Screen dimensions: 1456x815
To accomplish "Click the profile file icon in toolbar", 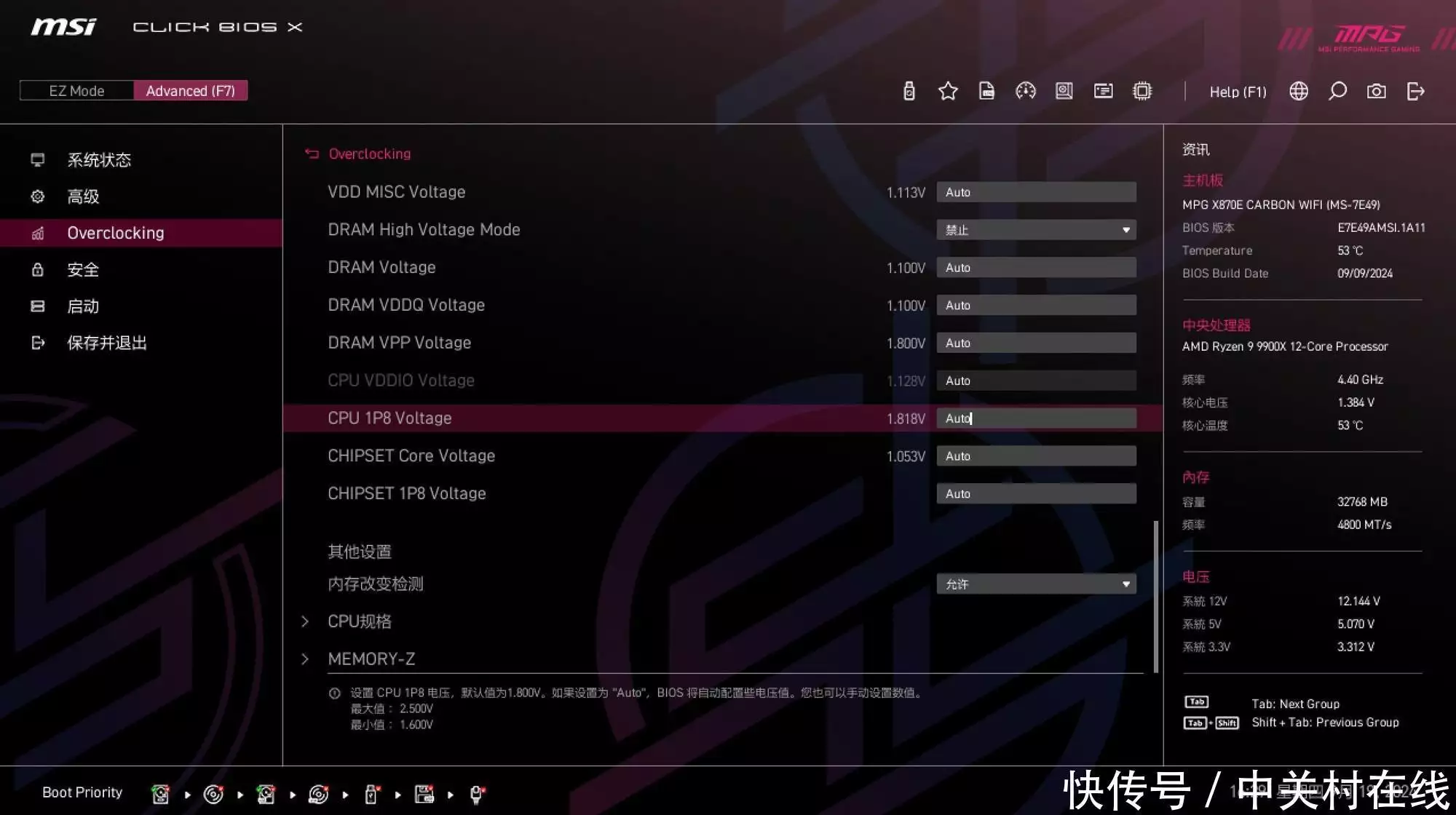I will click(x=986, y=91).
